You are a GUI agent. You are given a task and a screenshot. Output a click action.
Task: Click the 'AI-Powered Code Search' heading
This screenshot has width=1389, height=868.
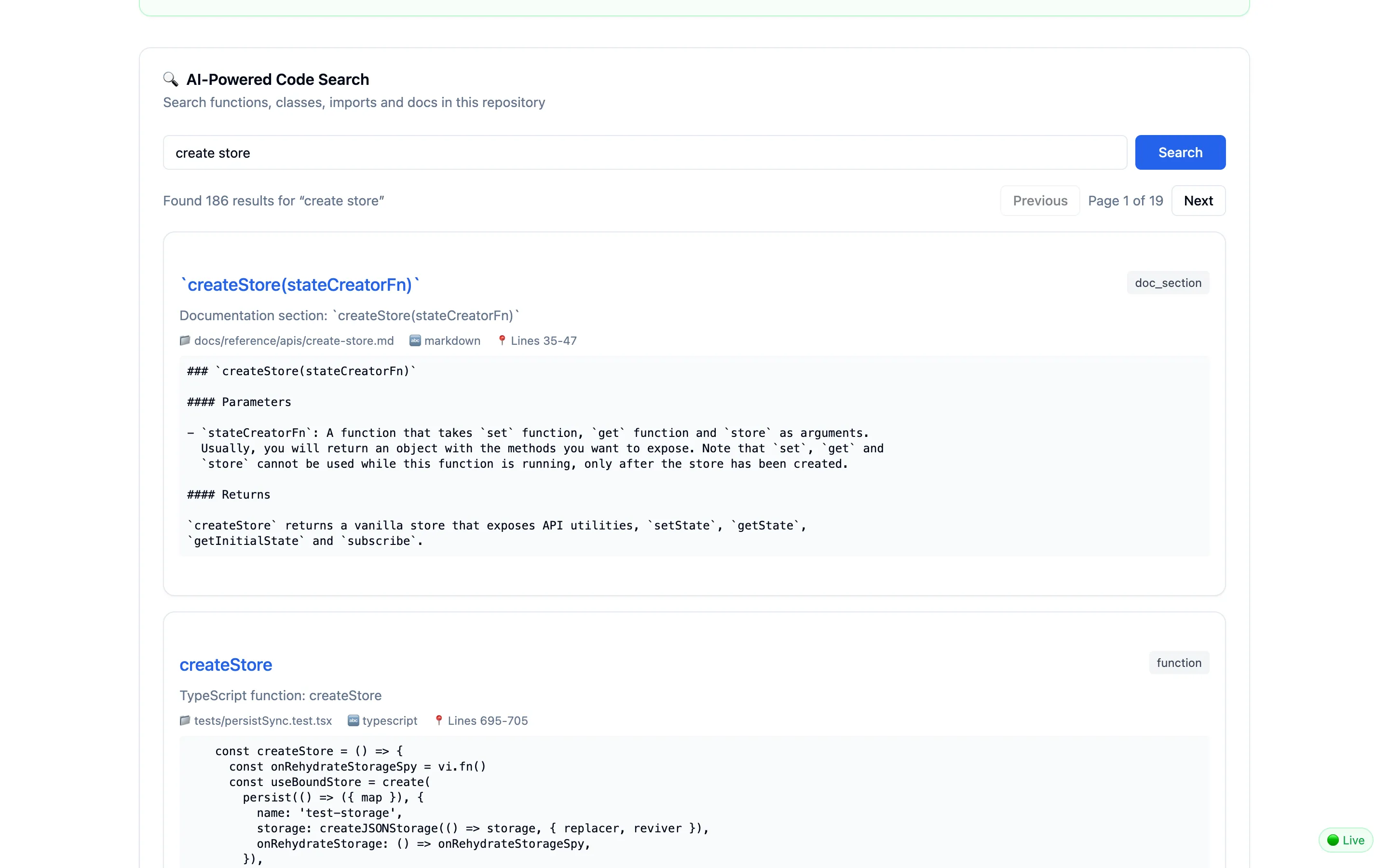click(x=278, y=79)
